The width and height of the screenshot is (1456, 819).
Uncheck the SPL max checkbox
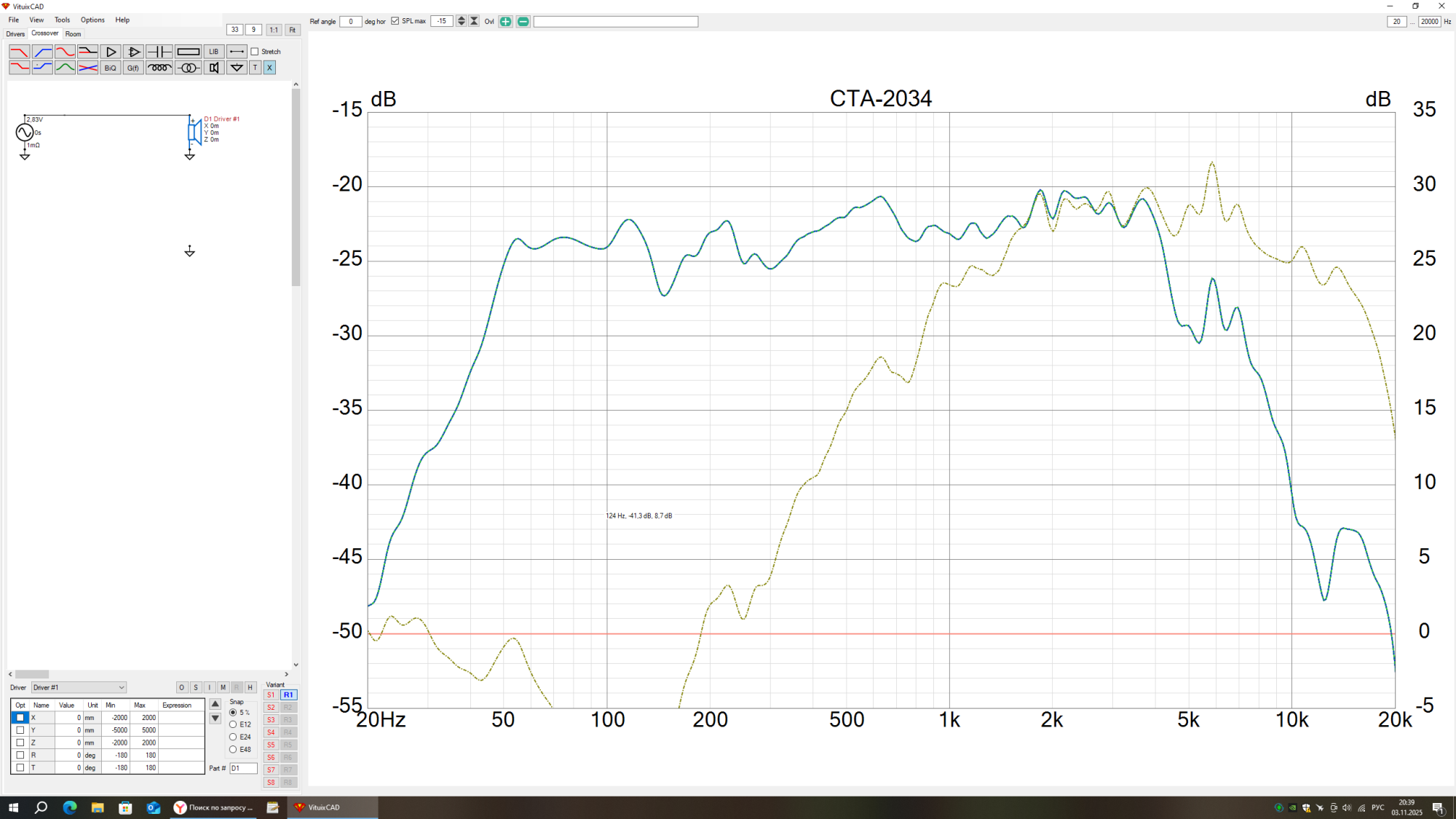tap(395, 21)
